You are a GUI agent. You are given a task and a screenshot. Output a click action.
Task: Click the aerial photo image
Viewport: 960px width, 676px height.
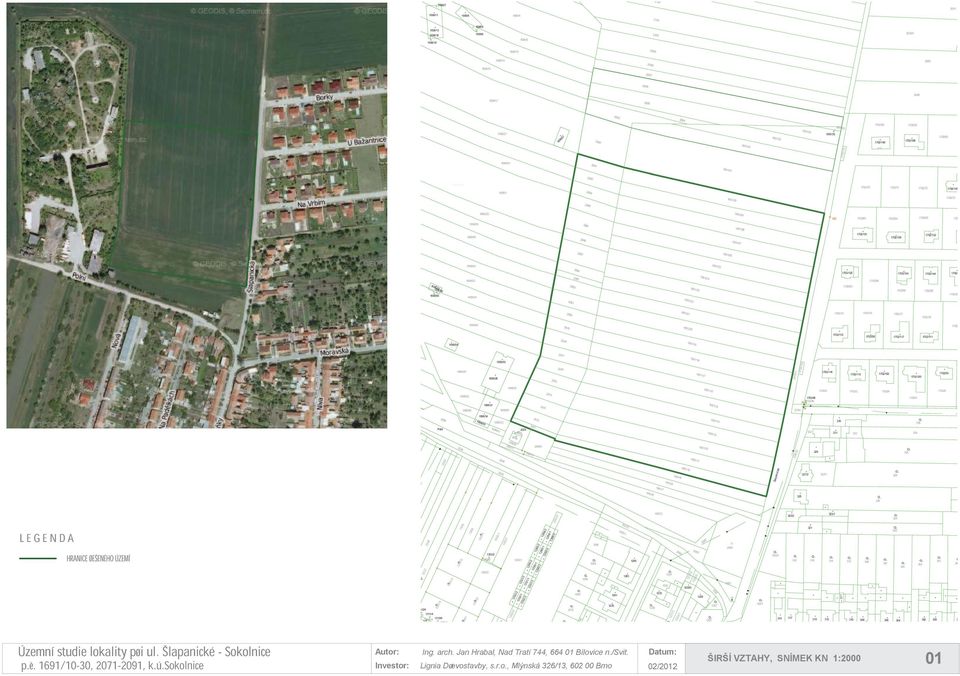click(197, 216)
